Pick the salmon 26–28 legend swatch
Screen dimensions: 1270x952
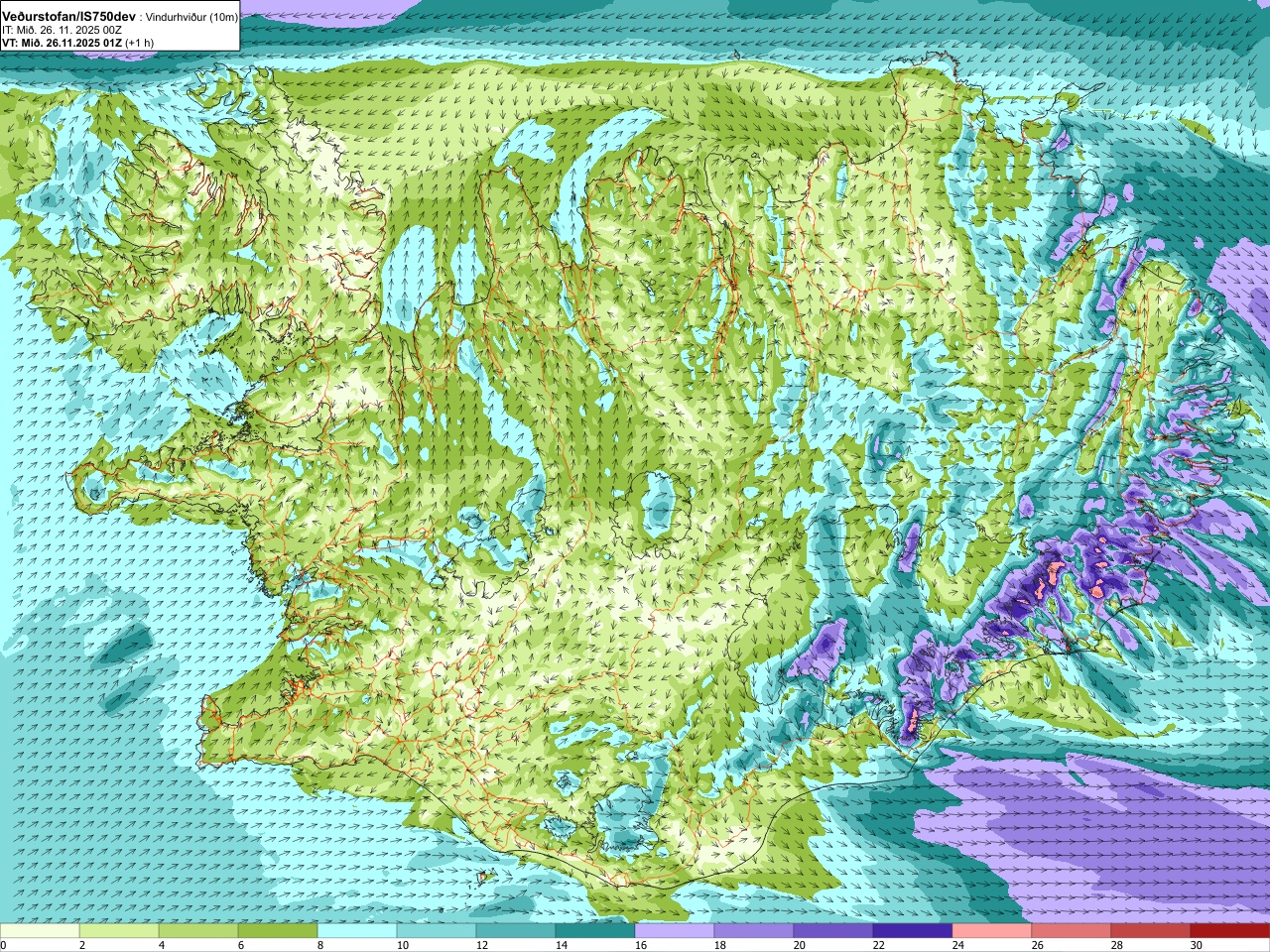tap(1072, 931)
